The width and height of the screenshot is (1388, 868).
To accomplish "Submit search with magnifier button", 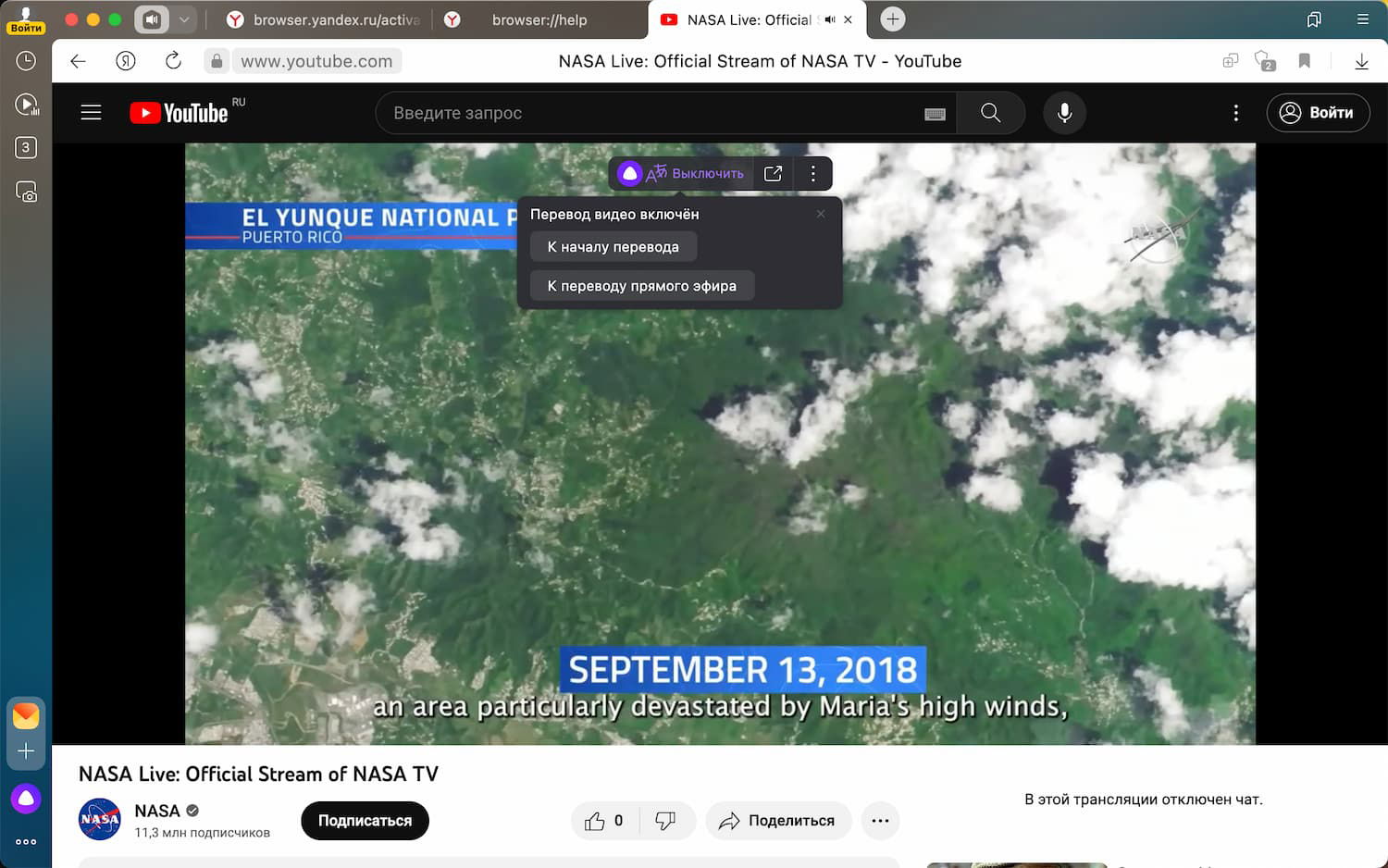I will (x=990, y=113).
